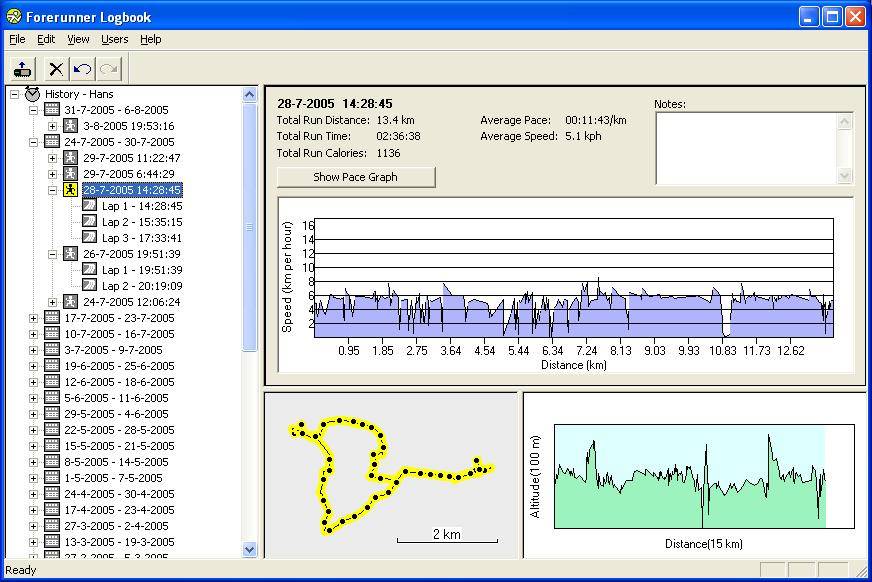Select the 10-7-2005 - 16-7-2005 week
The height and width of the screenshot is (582, 872).
tap(119, 334)
